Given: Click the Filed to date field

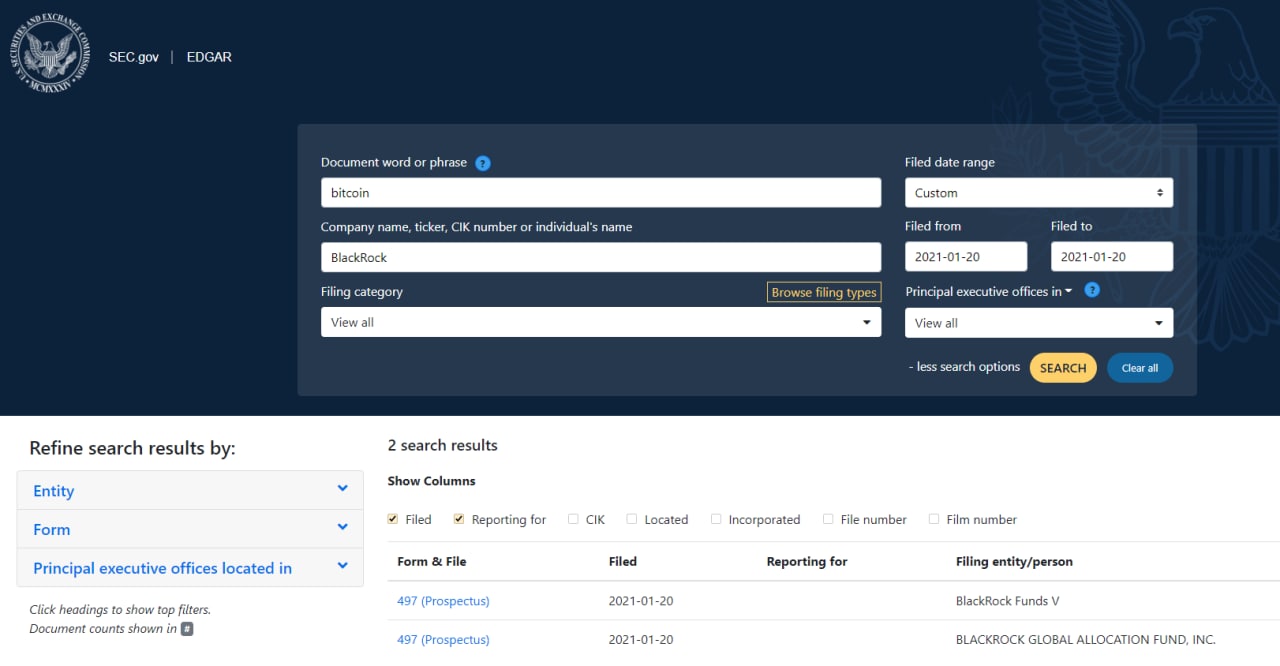Looking at the screenshot, I should point(1112,256).
